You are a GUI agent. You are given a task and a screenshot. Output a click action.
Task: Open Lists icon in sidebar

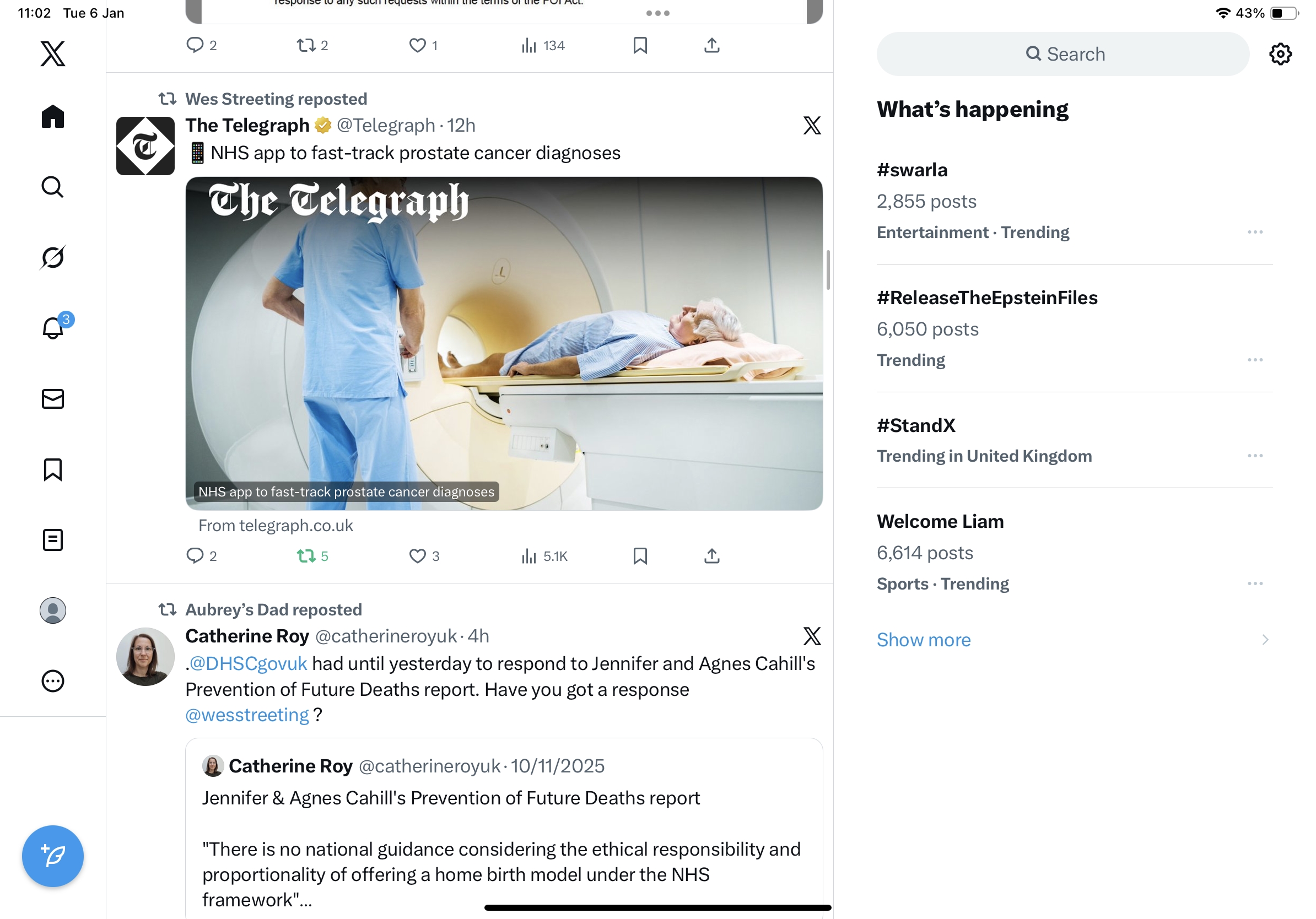53,540
